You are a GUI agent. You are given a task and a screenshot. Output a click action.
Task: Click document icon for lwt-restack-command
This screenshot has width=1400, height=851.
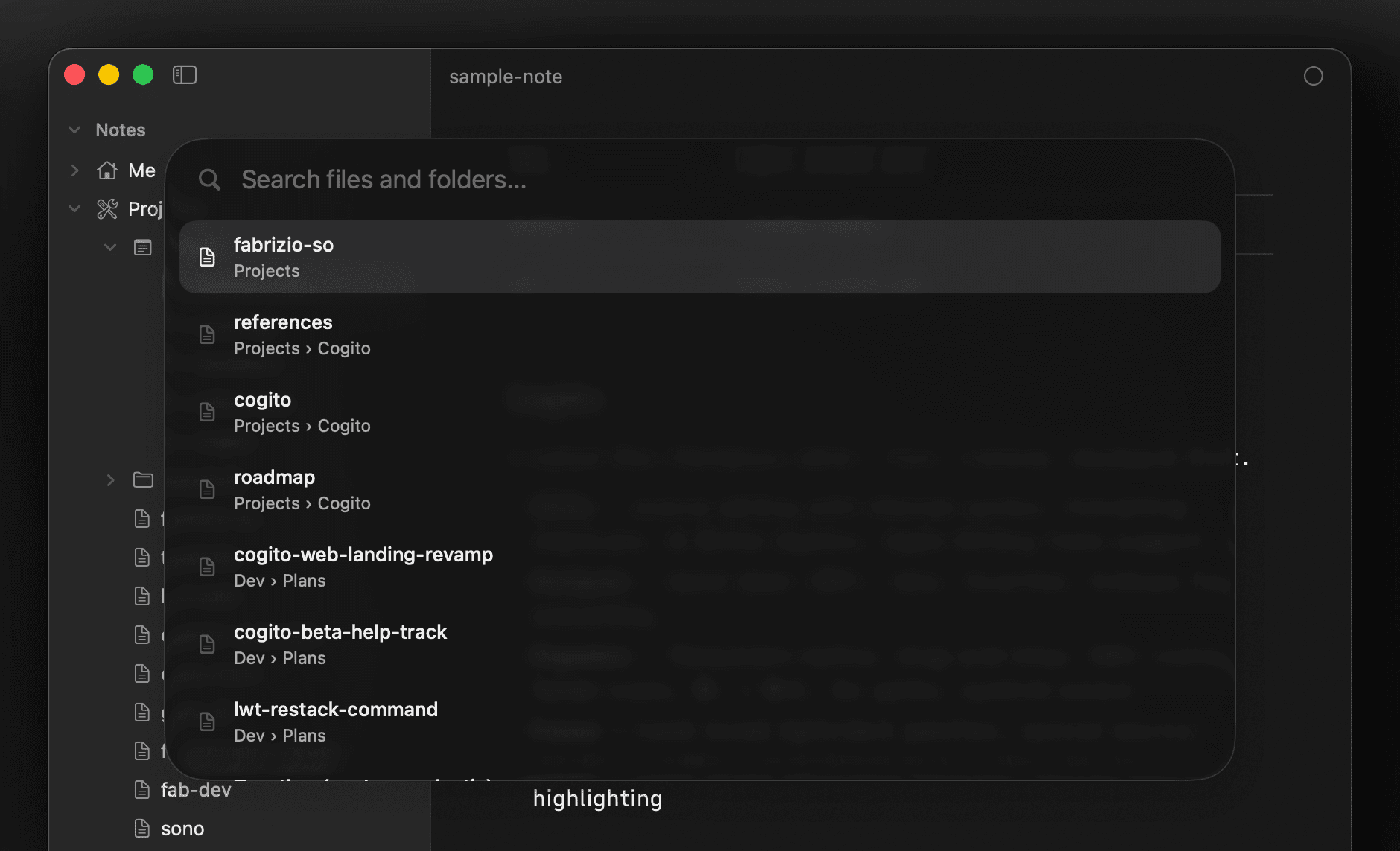click(207, 722)
